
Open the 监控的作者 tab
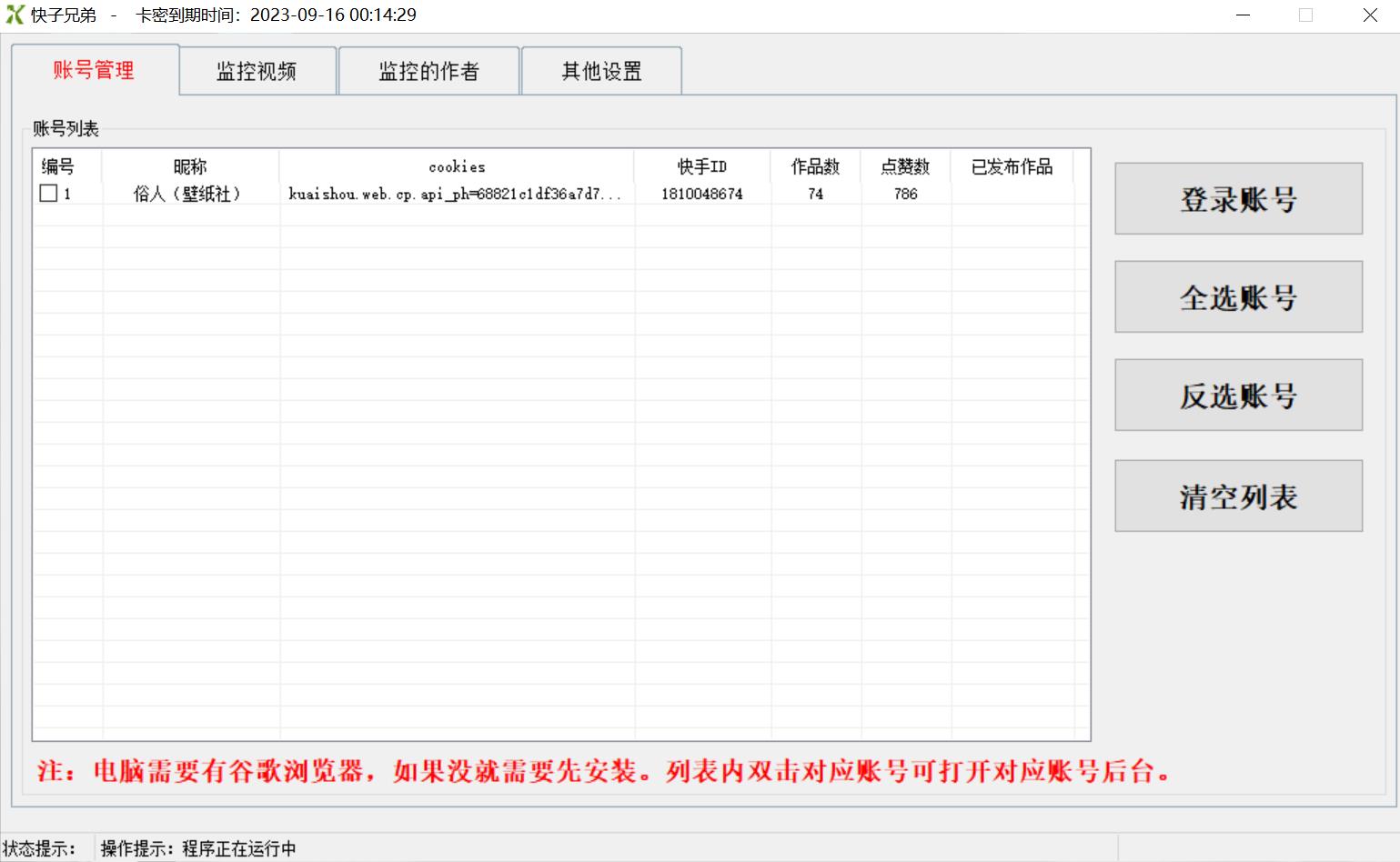pyautogui.click(x=428, y=70)
